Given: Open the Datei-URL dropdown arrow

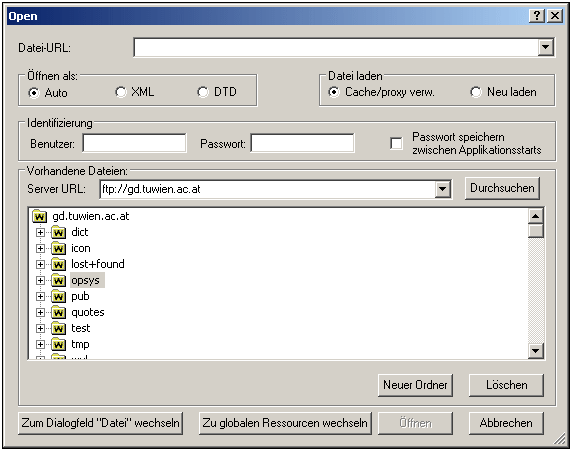Looking at the screenshot, I should click(546, 47).
